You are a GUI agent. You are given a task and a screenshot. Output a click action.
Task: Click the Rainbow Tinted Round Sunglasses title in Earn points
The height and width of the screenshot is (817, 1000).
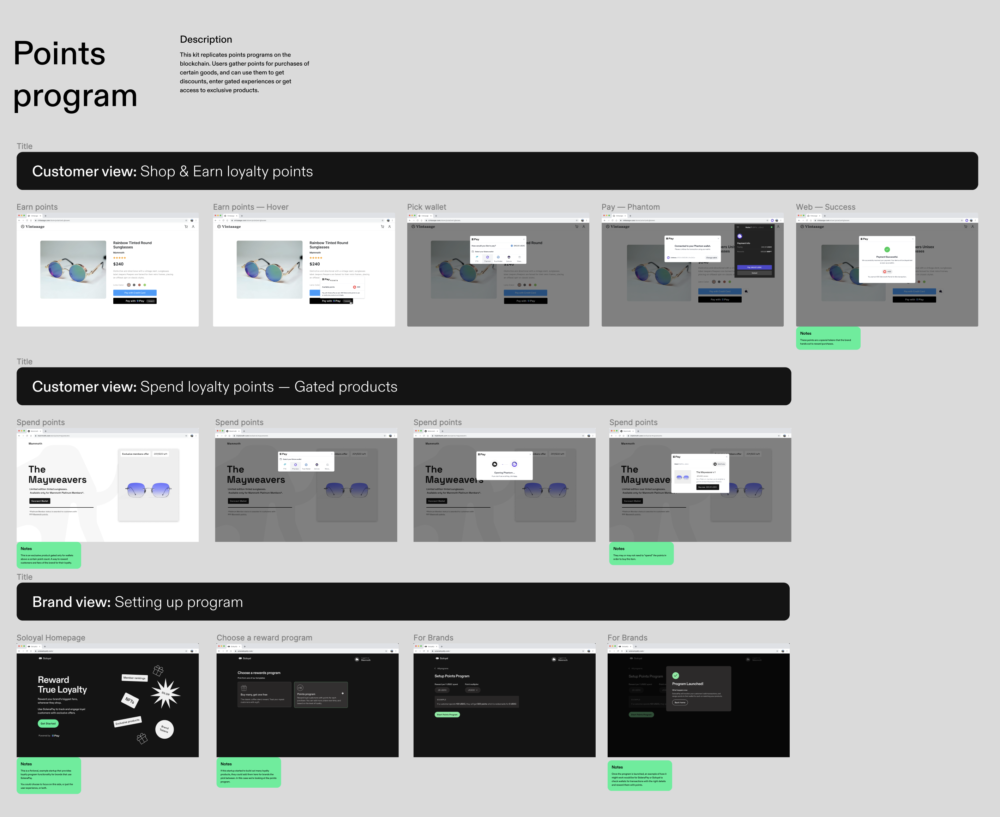point(133,245)
